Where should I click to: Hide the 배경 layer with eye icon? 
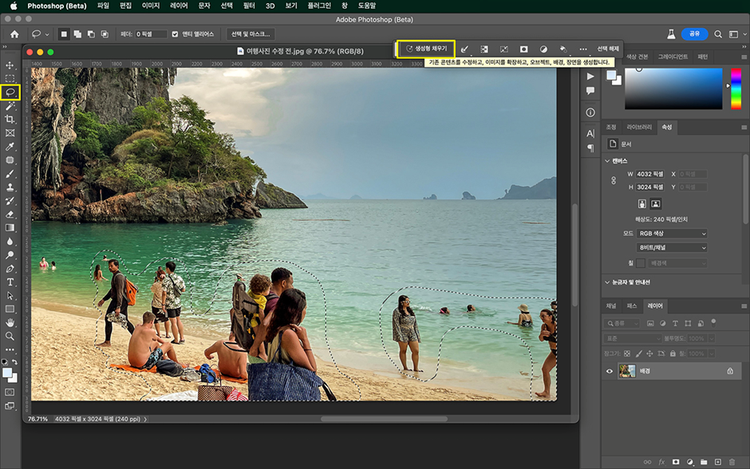click(610, 370)
